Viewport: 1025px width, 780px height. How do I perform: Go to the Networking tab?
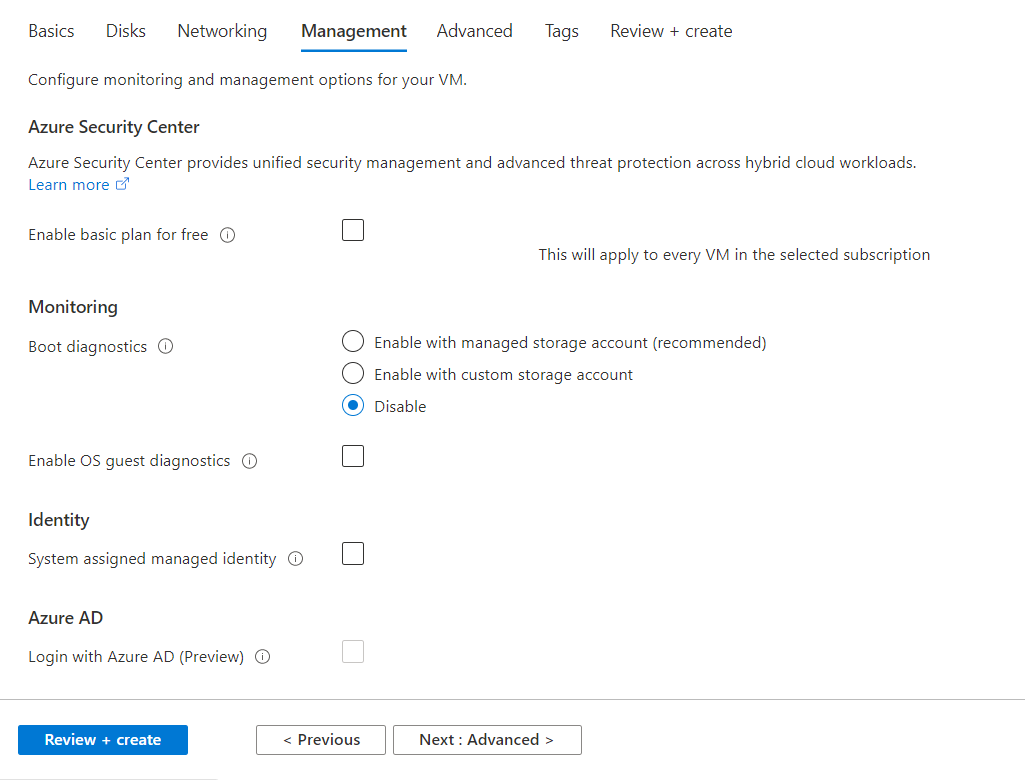pos(222,31)
